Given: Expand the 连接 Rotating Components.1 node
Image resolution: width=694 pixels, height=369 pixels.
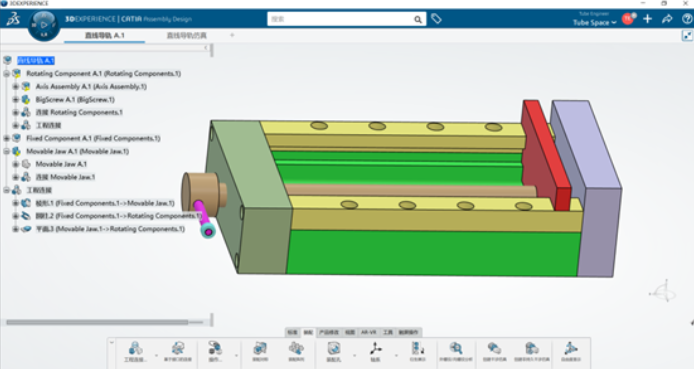Looking at the screenshot, I should (x=15, y=112).
